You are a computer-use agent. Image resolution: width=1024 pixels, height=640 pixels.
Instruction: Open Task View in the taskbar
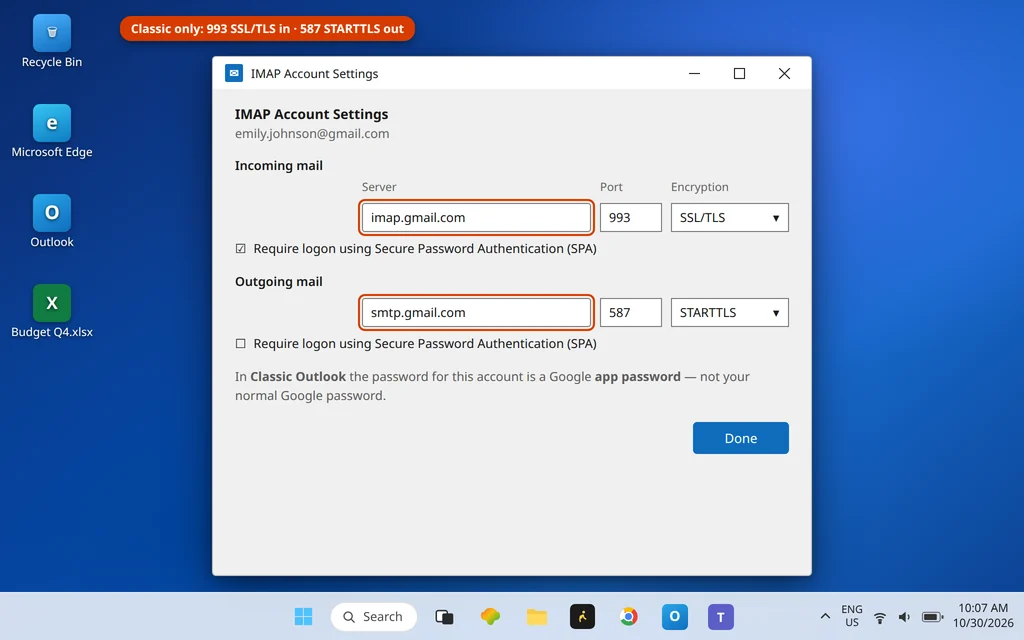coord(444,616)
